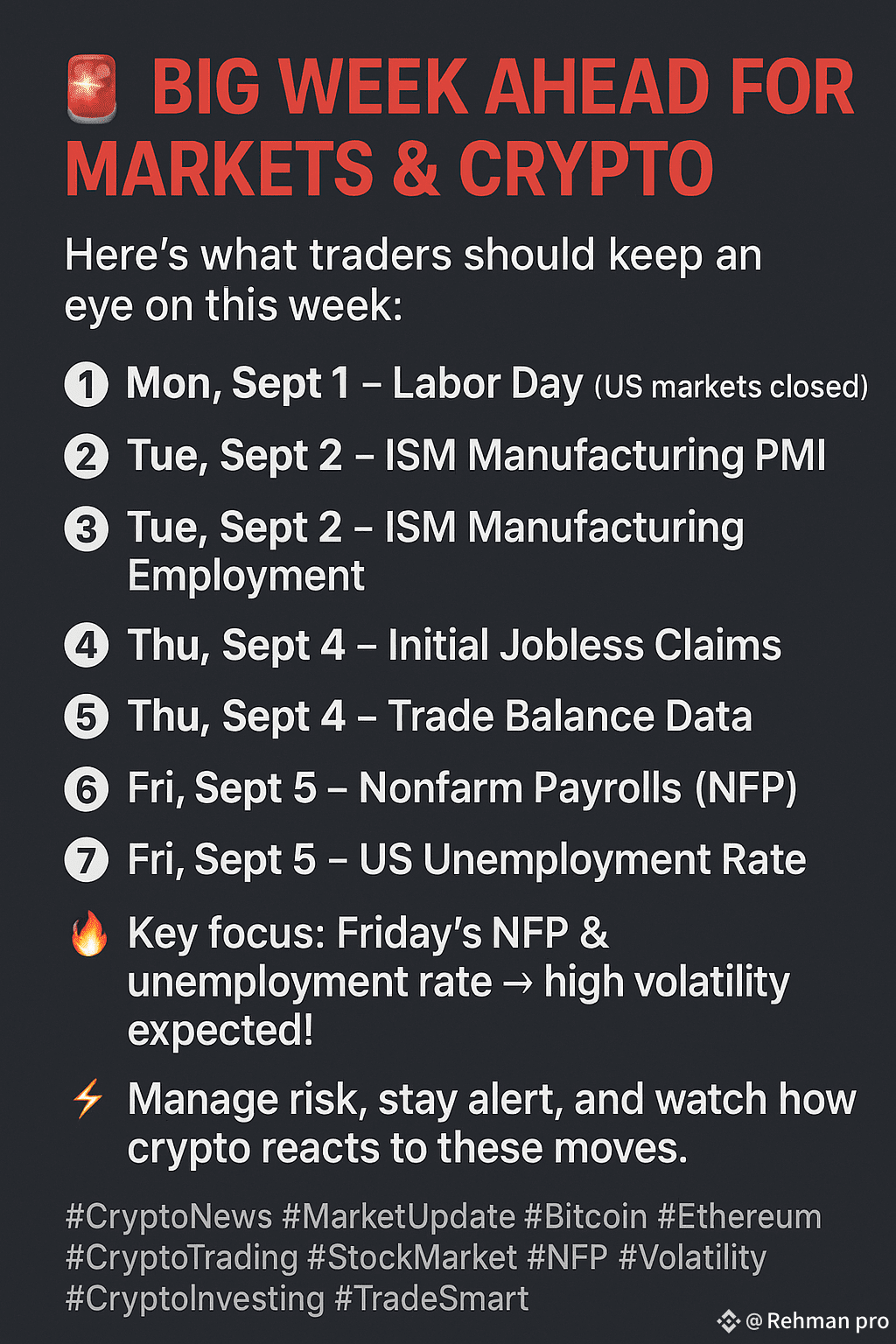Select the number 7 circle icon
Screen dimensions: 896x1344
pyautogui.click(x=87, y=860)
